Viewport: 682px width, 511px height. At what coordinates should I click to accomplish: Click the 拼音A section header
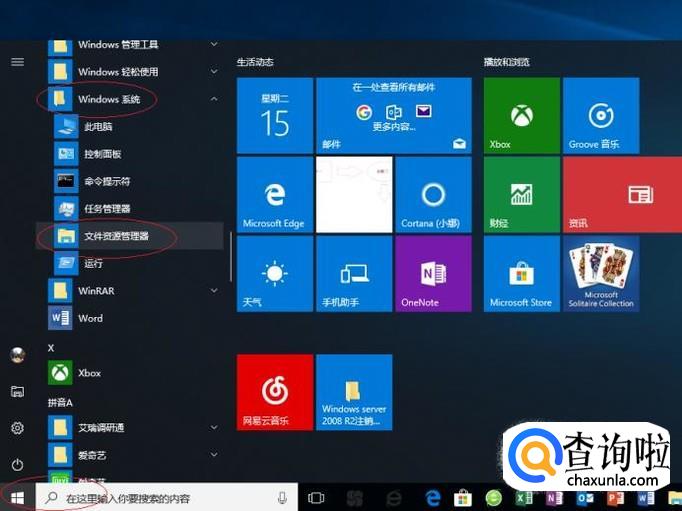click(x=60, y=402)
